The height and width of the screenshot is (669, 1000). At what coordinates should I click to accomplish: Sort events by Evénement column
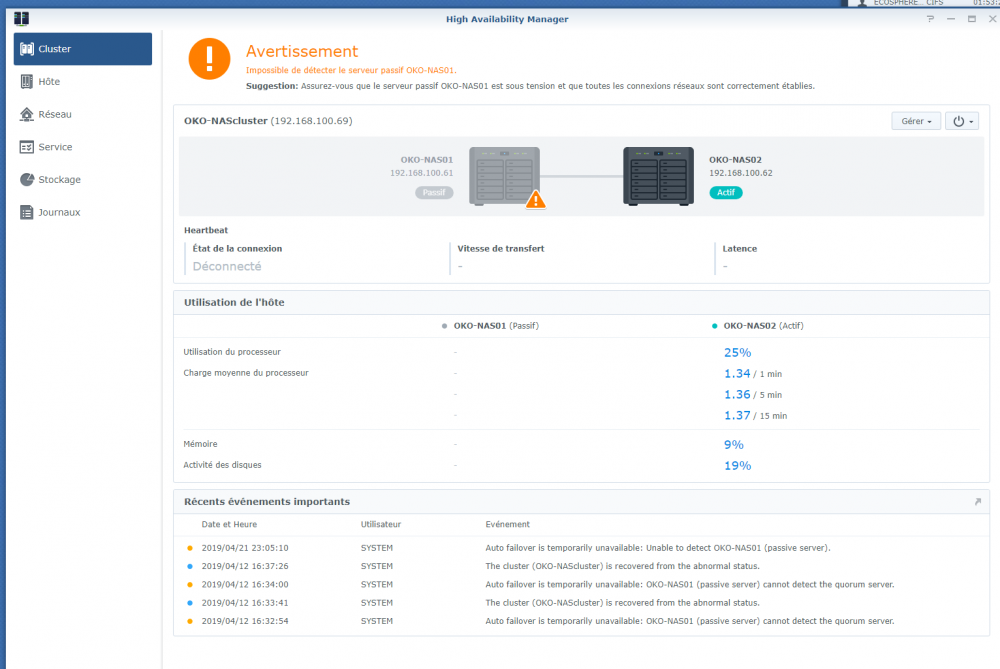pyautogui.click(x=508, y=525)
